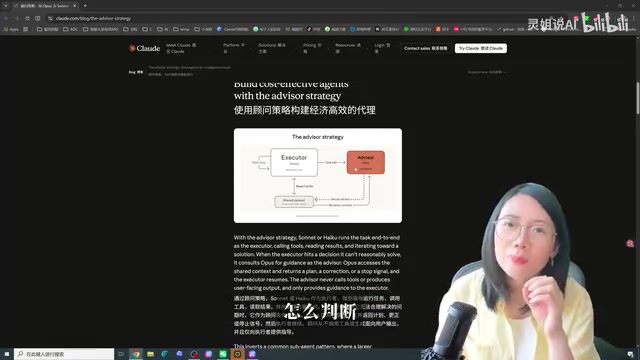
Task: Open the temp bookmarks folder
Action: [181, 29]
